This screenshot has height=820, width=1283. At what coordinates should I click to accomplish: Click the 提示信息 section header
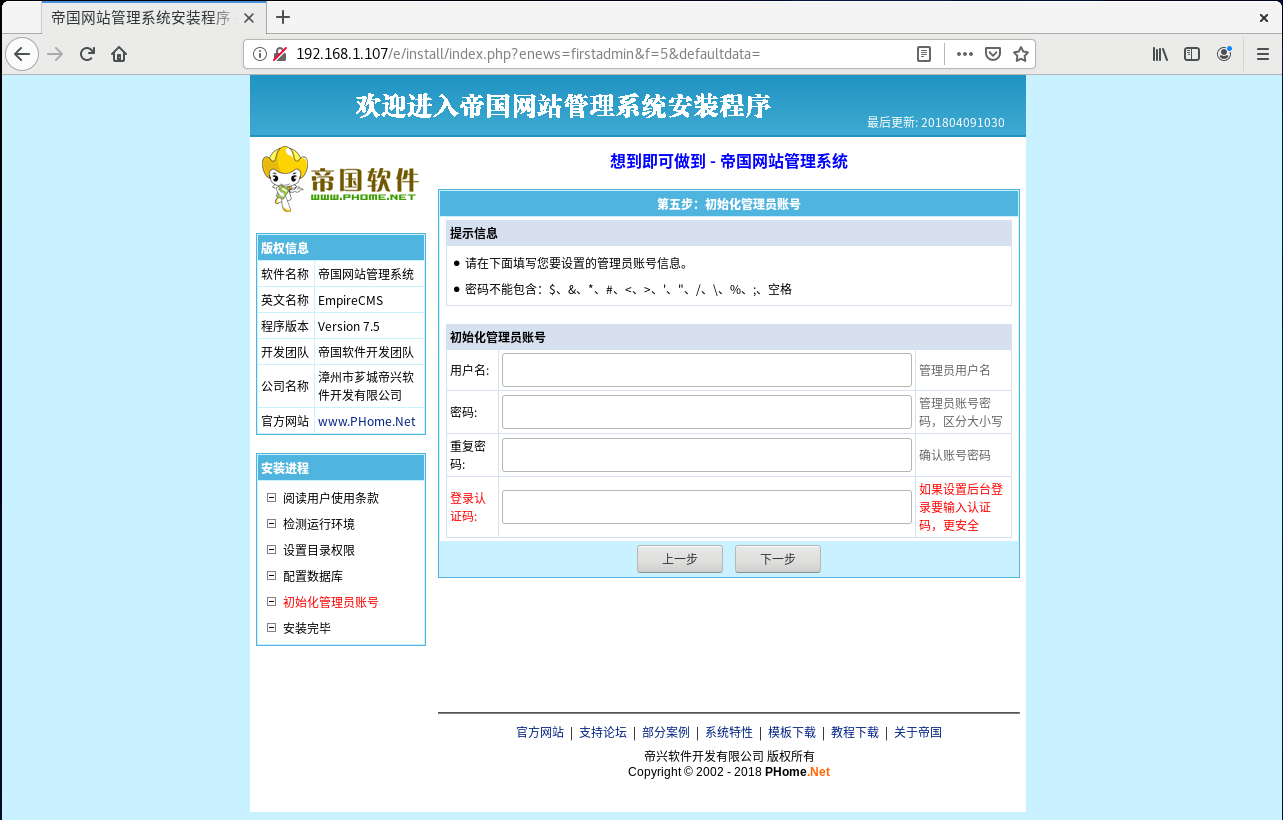[x=728, y=233]
